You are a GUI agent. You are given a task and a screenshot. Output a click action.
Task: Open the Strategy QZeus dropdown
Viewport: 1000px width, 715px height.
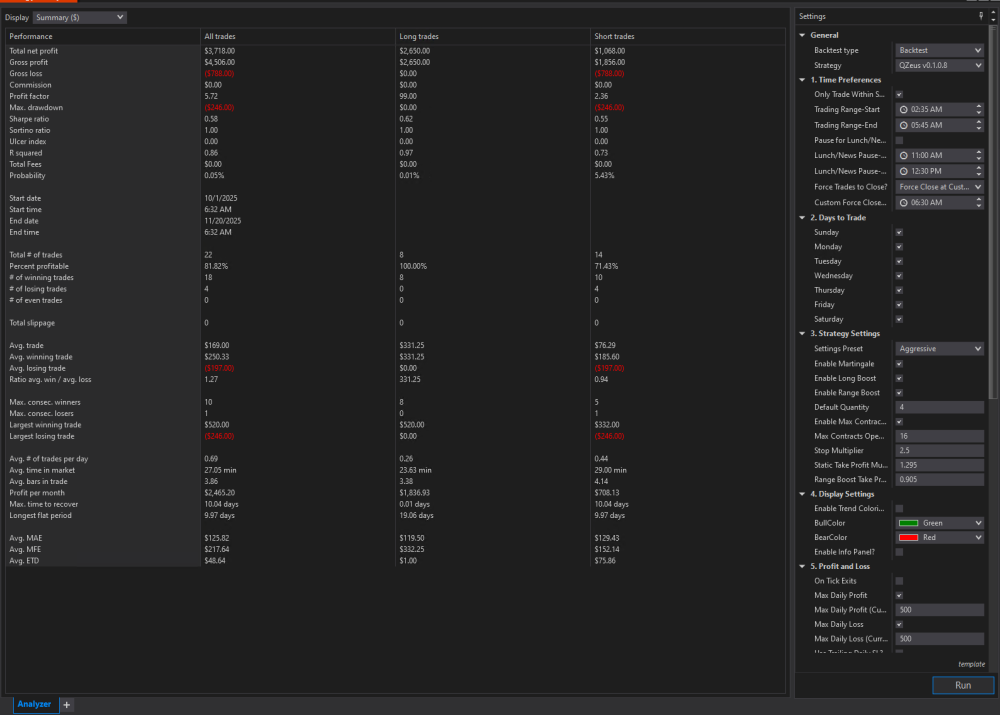click(939, 65)
